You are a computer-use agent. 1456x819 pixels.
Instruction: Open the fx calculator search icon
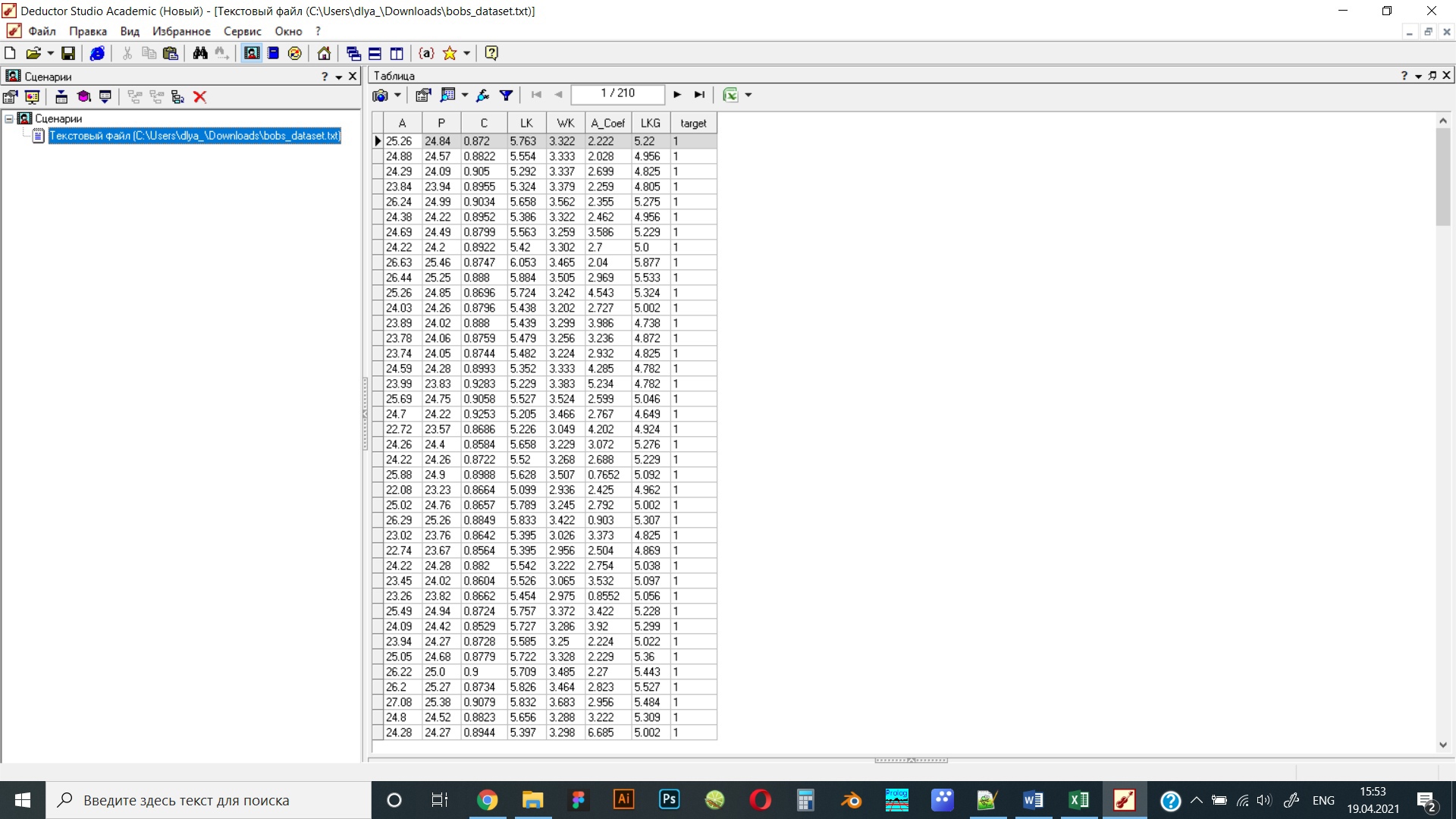(483, 95)
